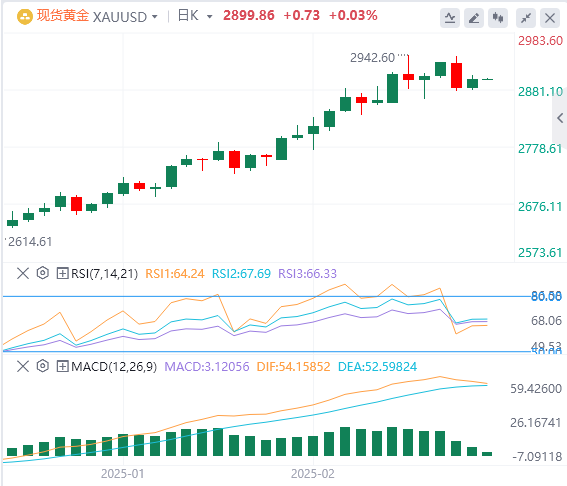
Task: Expand the right side panel chevron
Action: [560, 118]
